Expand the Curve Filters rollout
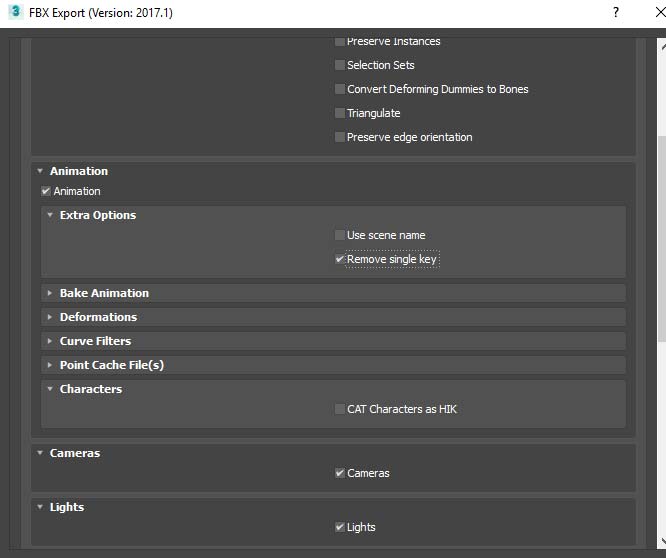 (50, 341)
